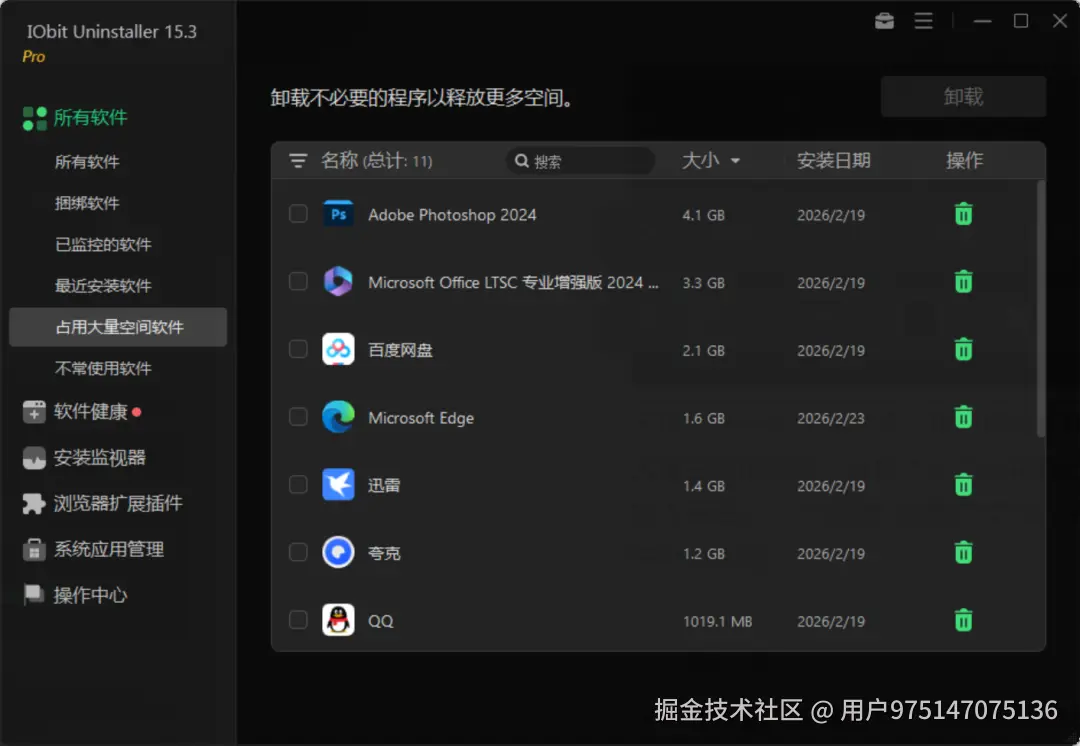The image size is (1080, 746).
Task: Click the Adobe Photoshop 2024 name text
Action: coord(452,215)
